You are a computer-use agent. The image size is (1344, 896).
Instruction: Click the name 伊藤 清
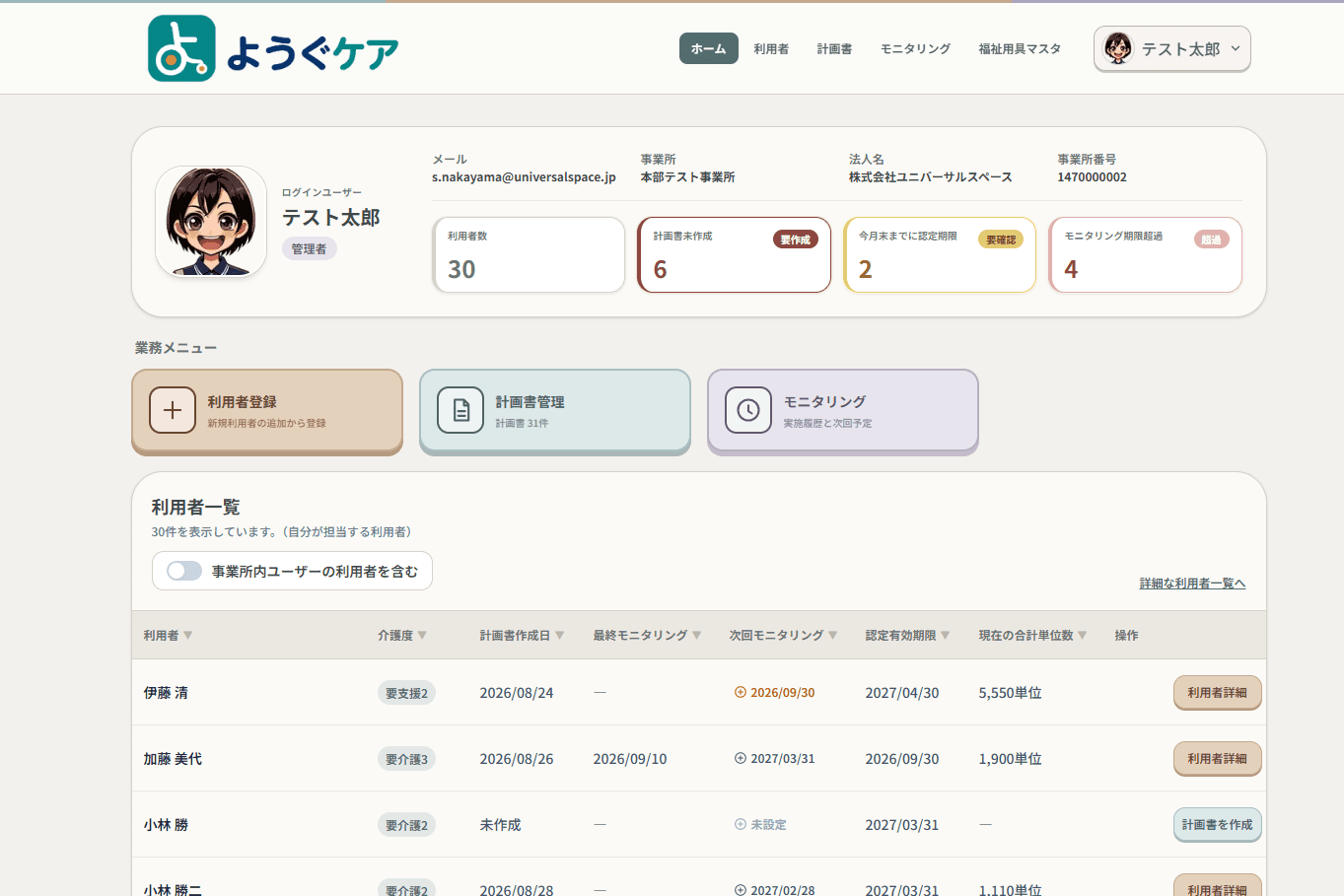click(166, 693)
